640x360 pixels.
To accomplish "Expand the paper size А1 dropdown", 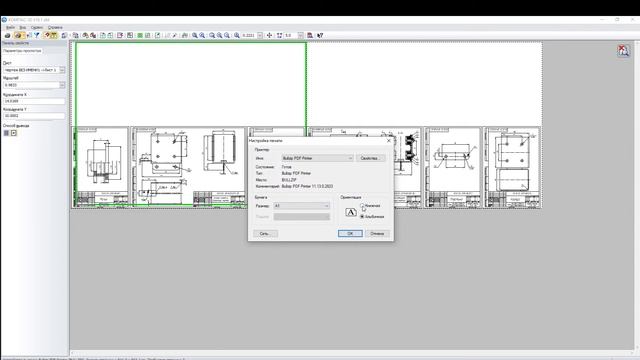I will point(302,206).
